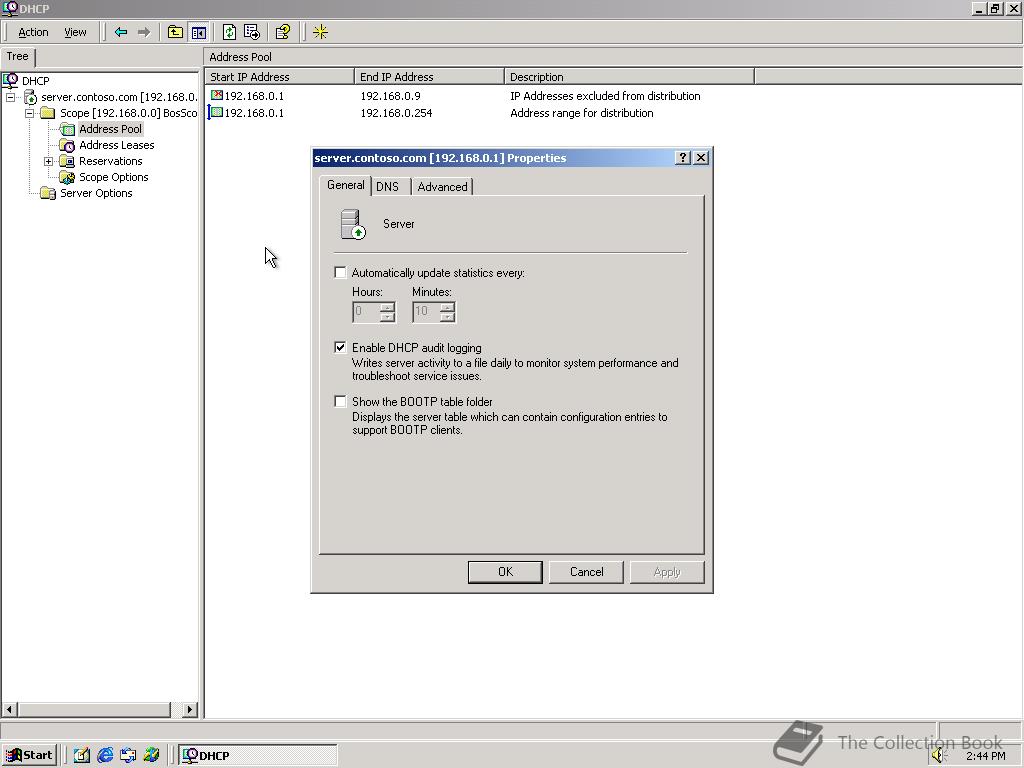Launch Internet Explorer from quick launch
The image size is (1024, 768).
click(x=105, y=755)
